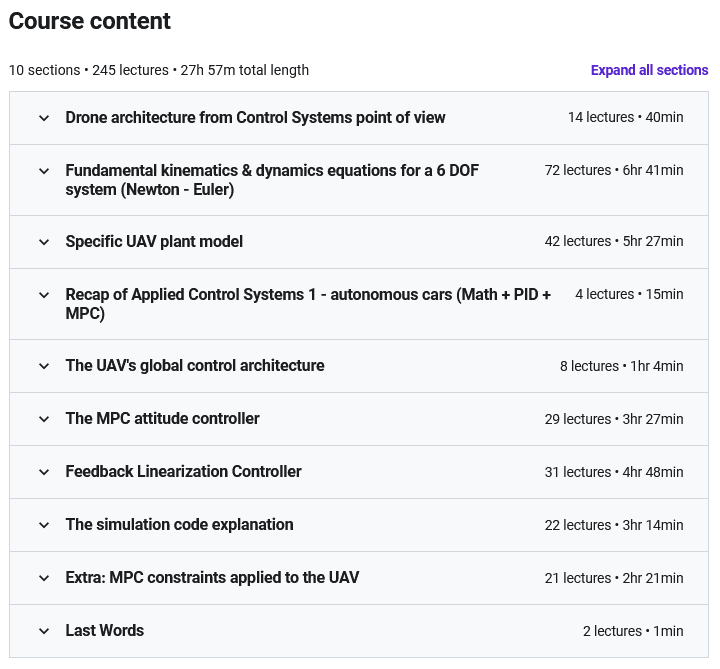Click the 72 lectures • 6hr 41min label
The width and height of the screenshot is (720, 669).
[614, 170]
